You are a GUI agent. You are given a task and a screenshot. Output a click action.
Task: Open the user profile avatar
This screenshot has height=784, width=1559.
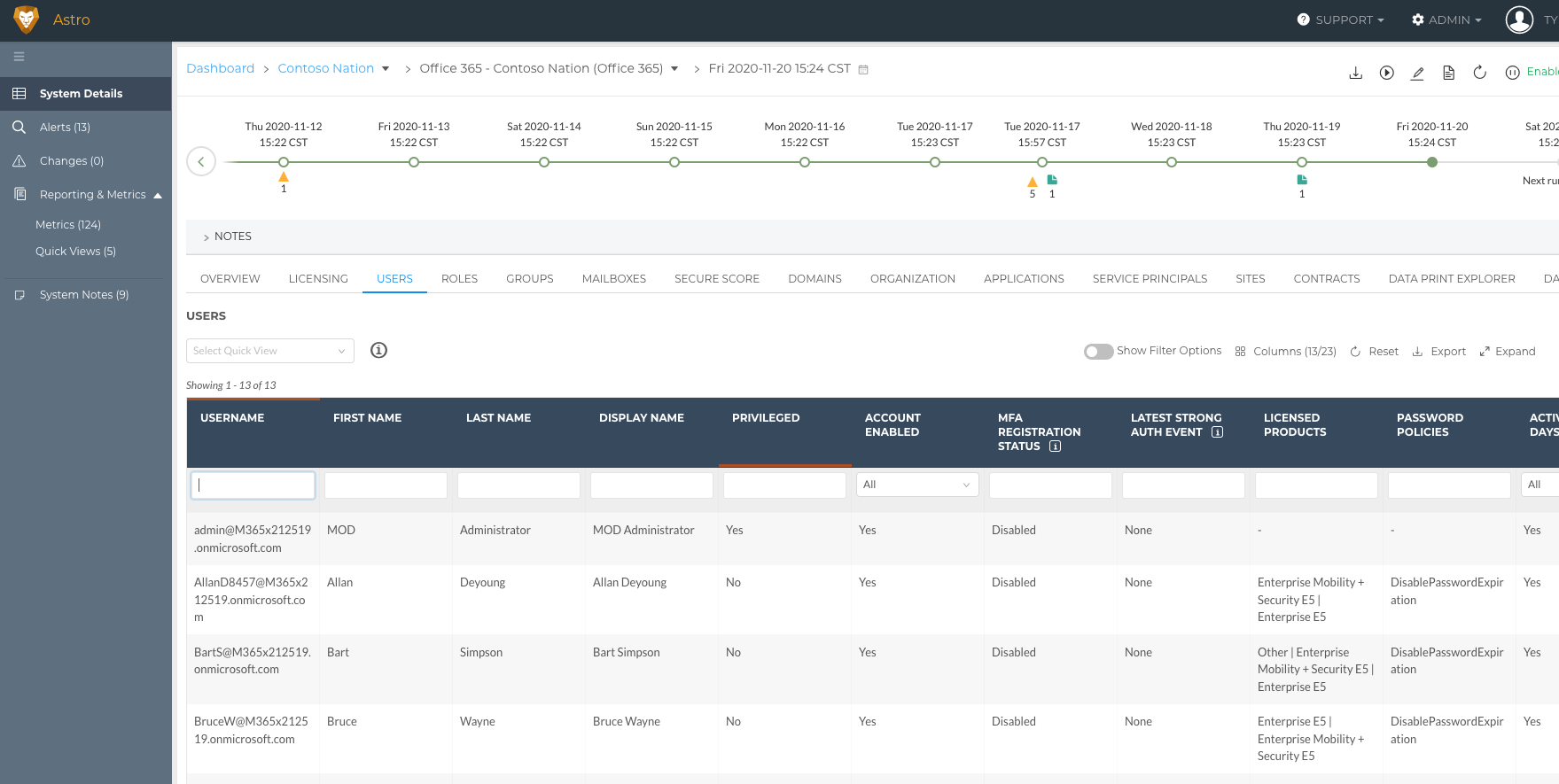click(1519, 19)
